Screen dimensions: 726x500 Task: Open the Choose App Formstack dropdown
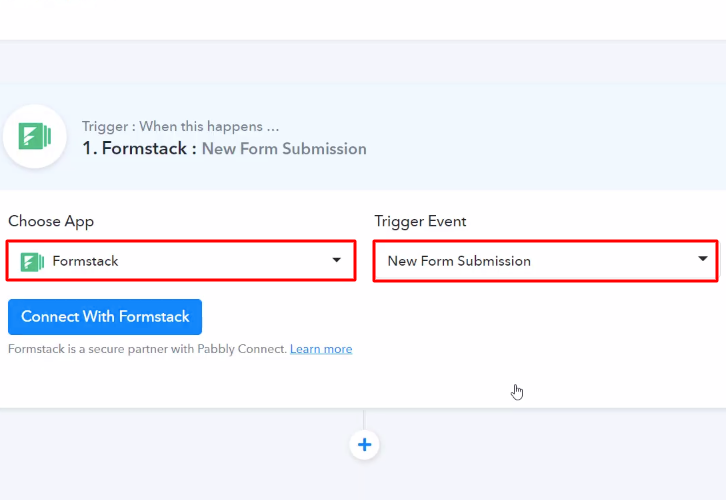pos(181,261)
